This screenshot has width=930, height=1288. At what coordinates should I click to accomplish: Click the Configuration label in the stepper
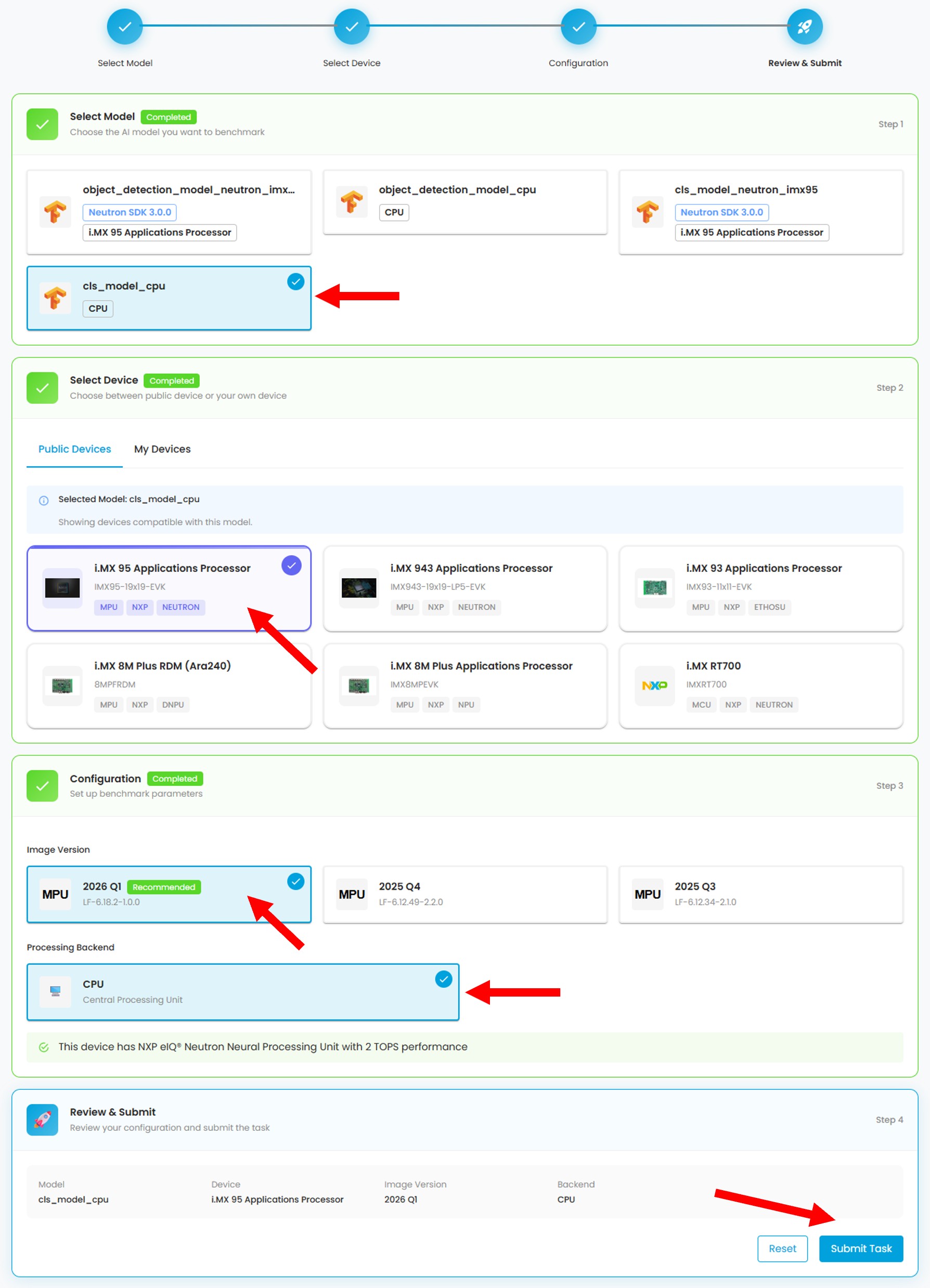click(578, 63)
